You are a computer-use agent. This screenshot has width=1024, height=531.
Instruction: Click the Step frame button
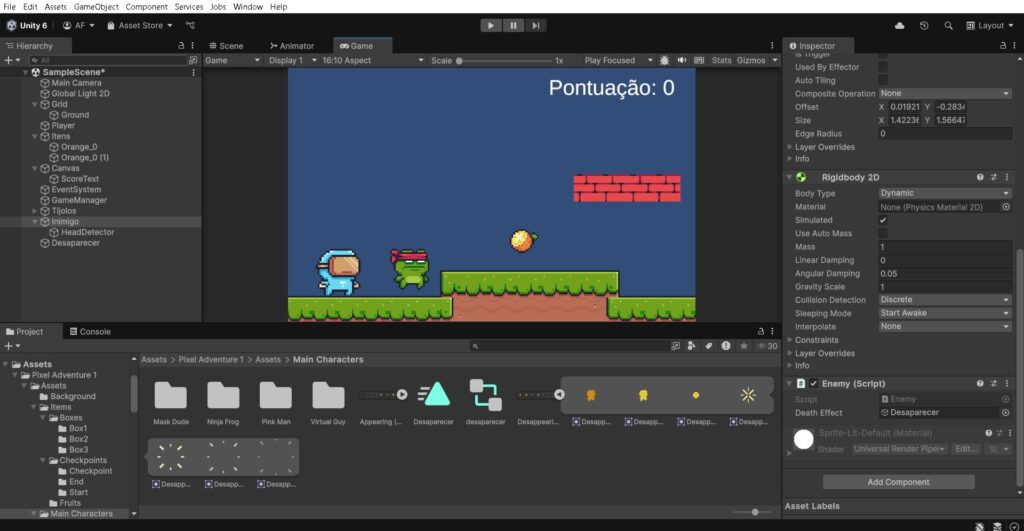pos(536,25)
